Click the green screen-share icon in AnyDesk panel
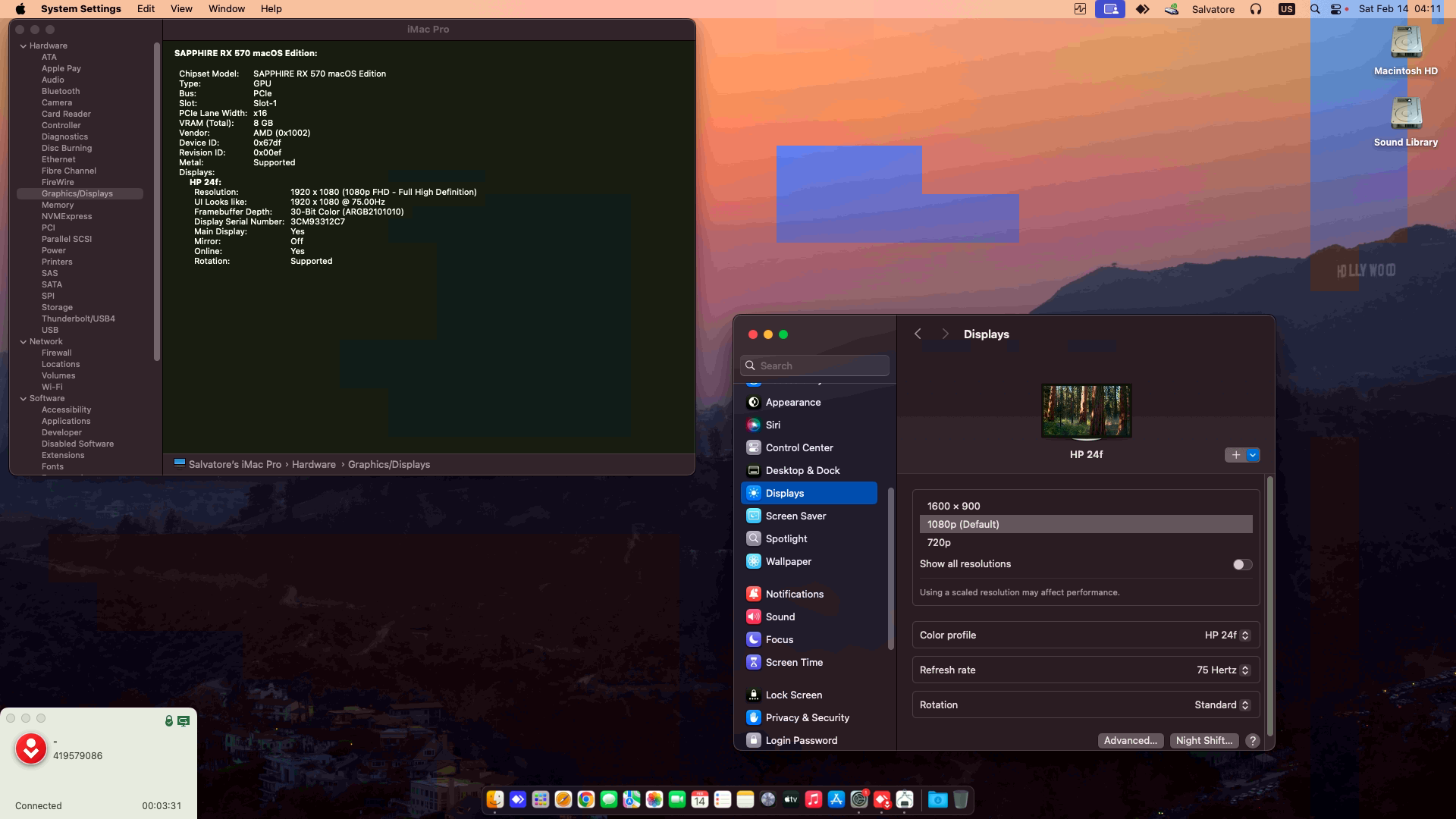Screen dimensions: 1456x819 [184, 720]
